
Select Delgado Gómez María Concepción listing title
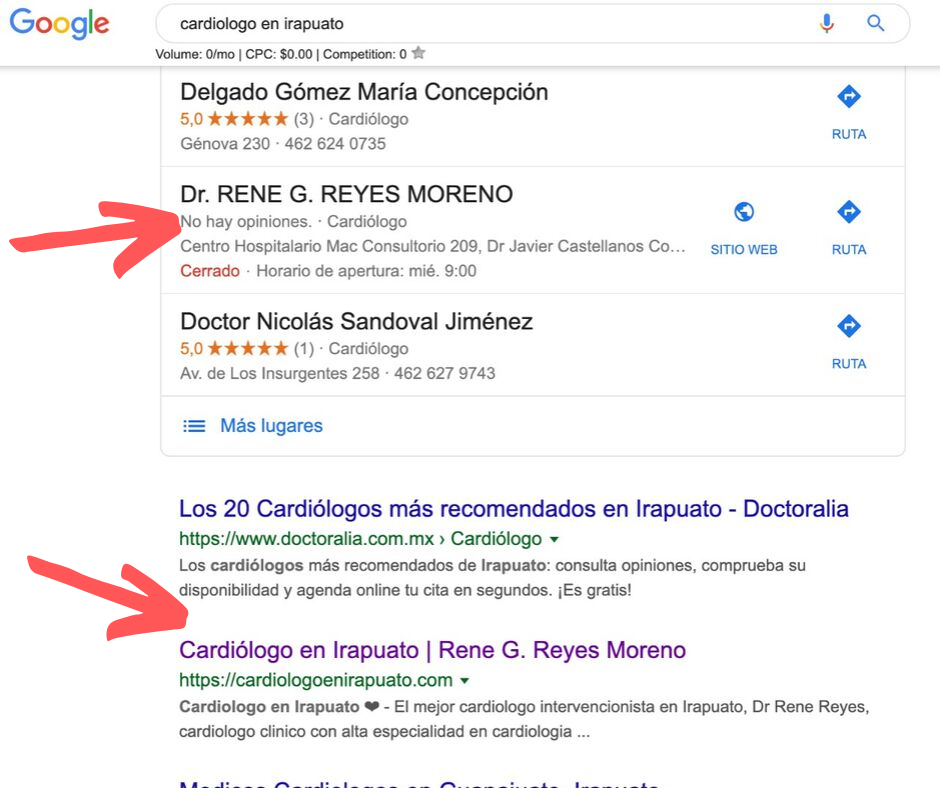pos(364,92)
